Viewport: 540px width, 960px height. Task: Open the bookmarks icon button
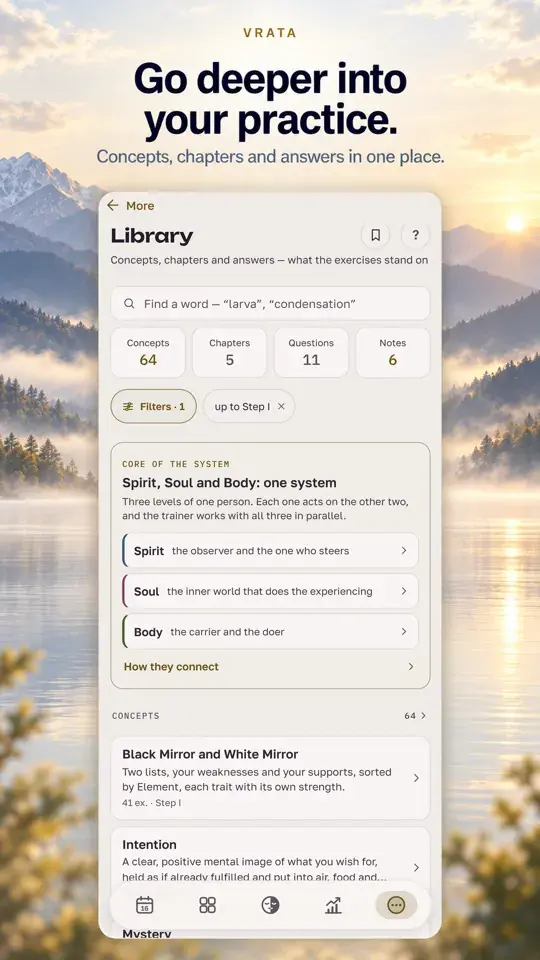click(375, 234)
